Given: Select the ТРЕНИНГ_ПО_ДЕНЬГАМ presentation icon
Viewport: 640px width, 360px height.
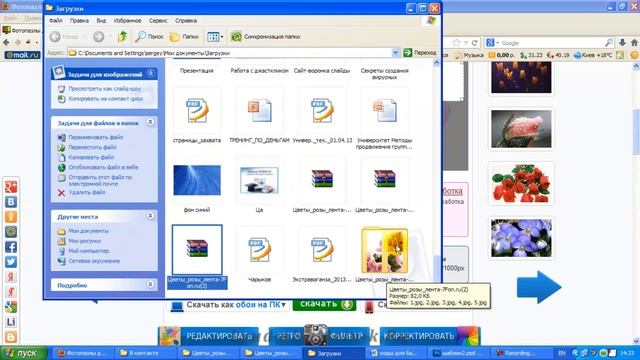Looking at the screenshot, I should tap(260, 111).
